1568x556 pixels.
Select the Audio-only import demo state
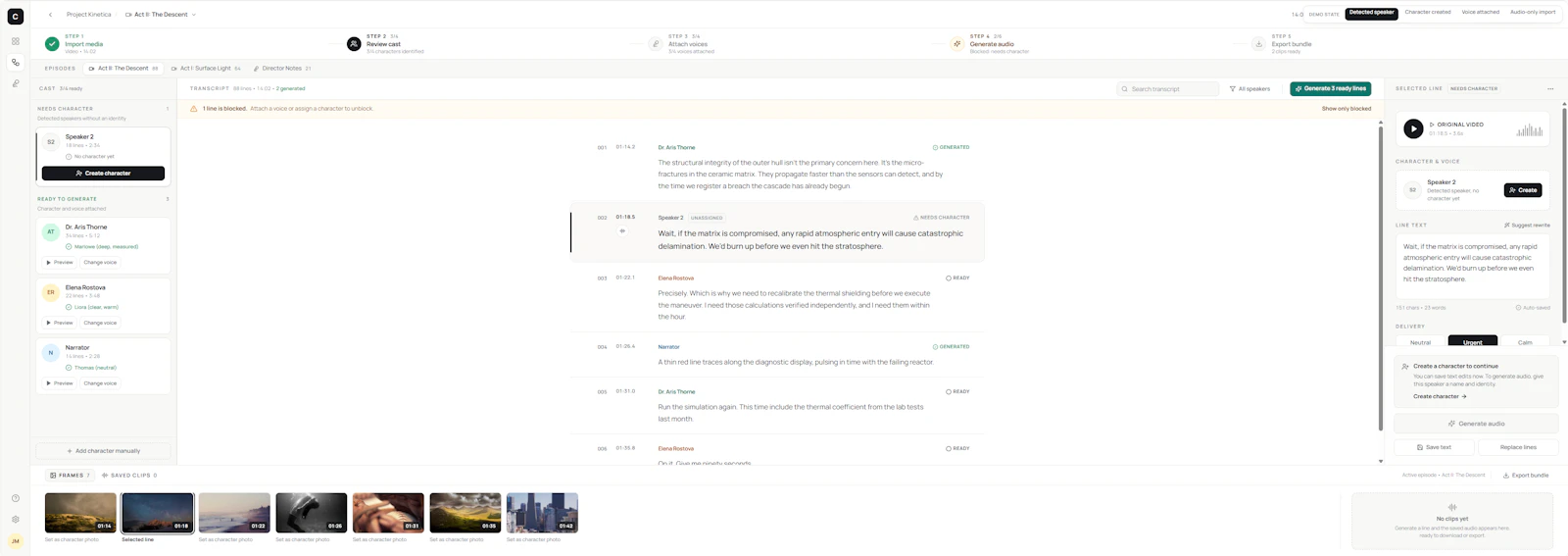tap(1533, 13)
